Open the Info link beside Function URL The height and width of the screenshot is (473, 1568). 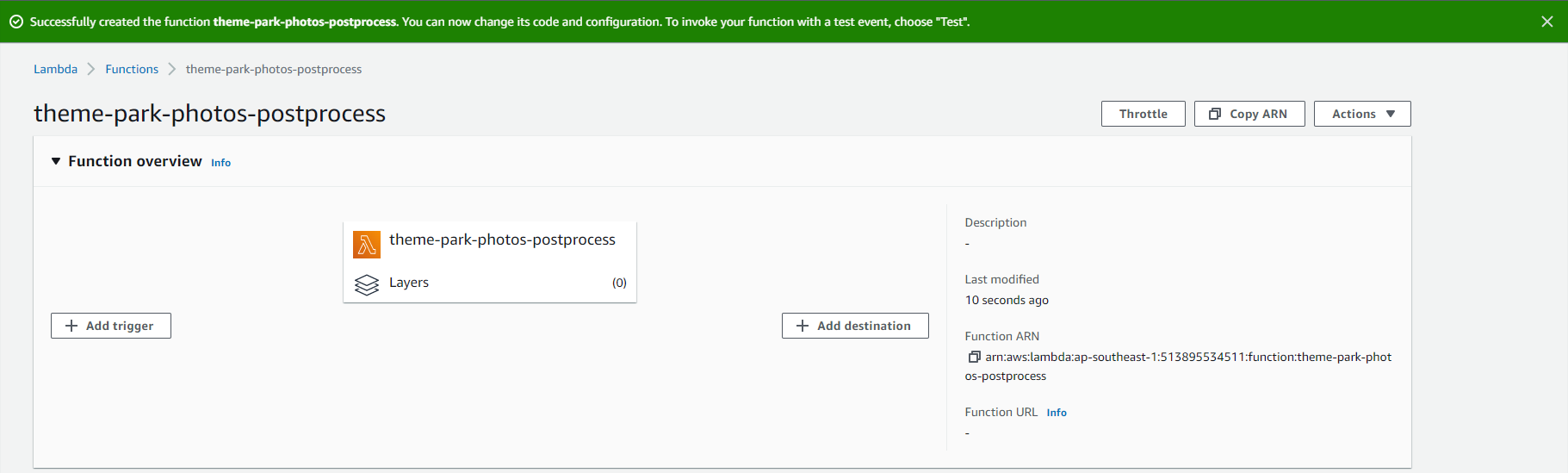(x=1057, y=413)
